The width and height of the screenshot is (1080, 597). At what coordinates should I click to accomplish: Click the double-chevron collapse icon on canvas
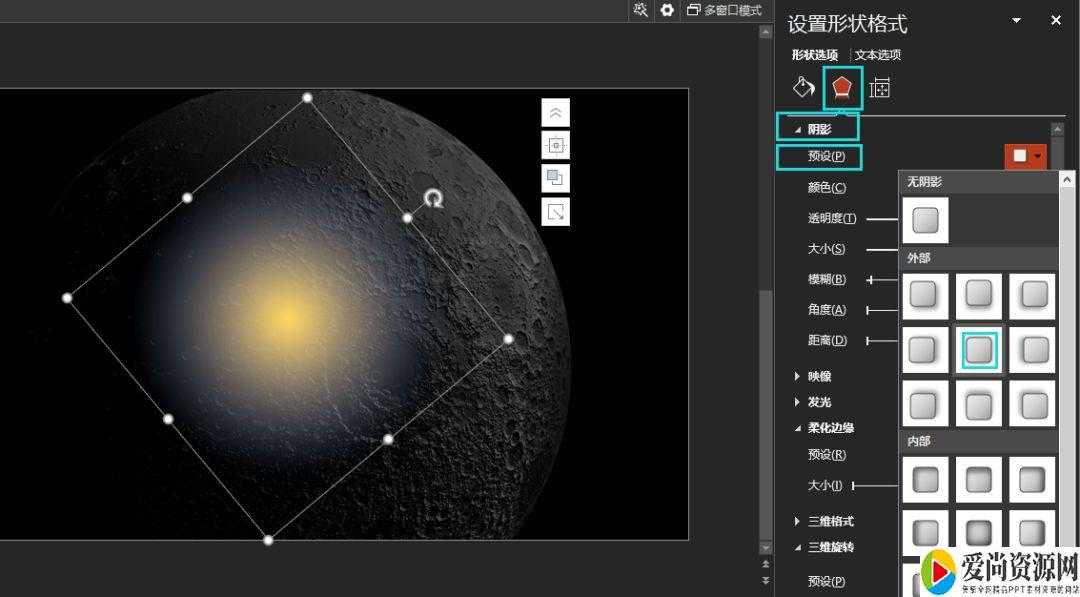pyautogui.click(x=556, y=113)
